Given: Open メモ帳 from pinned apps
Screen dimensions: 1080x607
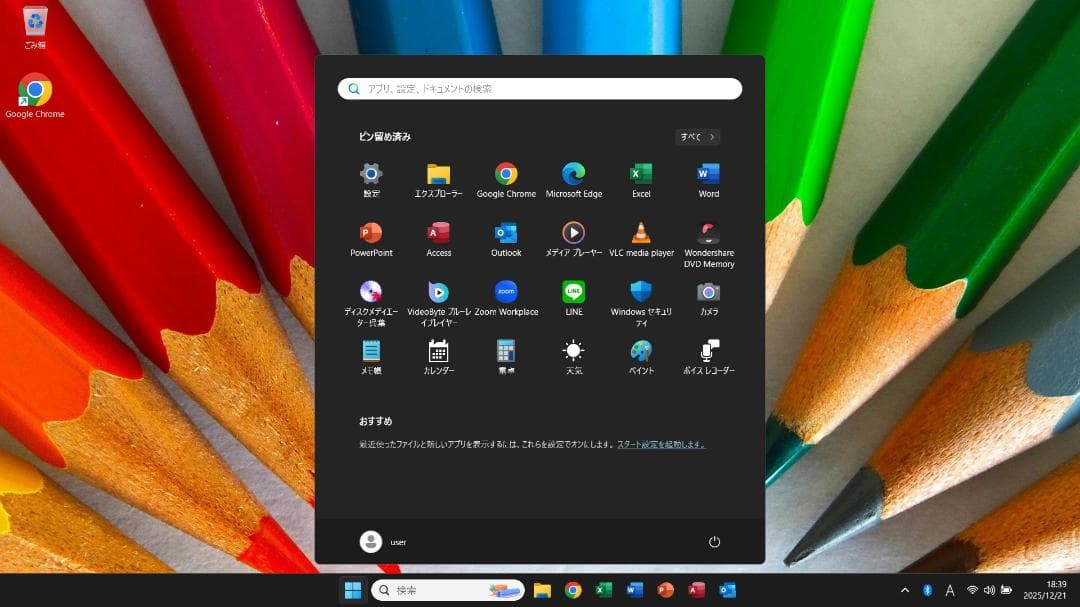Looking at the screenshot, I should [x=371, y=350].
